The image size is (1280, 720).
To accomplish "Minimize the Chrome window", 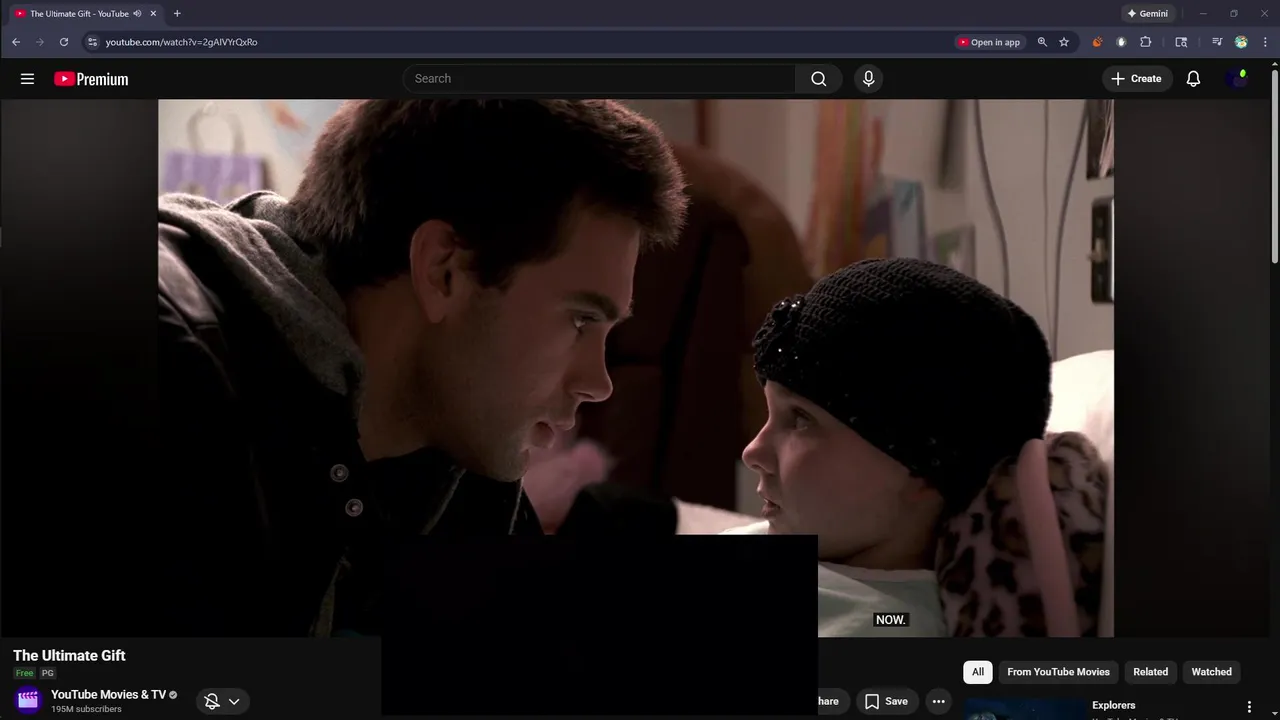I will [1203, 14].
